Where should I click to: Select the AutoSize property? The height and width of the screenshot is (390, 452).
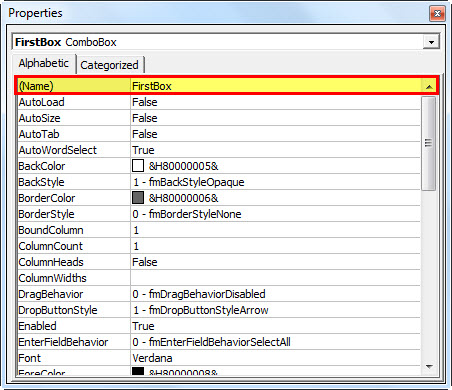[39, 118]
